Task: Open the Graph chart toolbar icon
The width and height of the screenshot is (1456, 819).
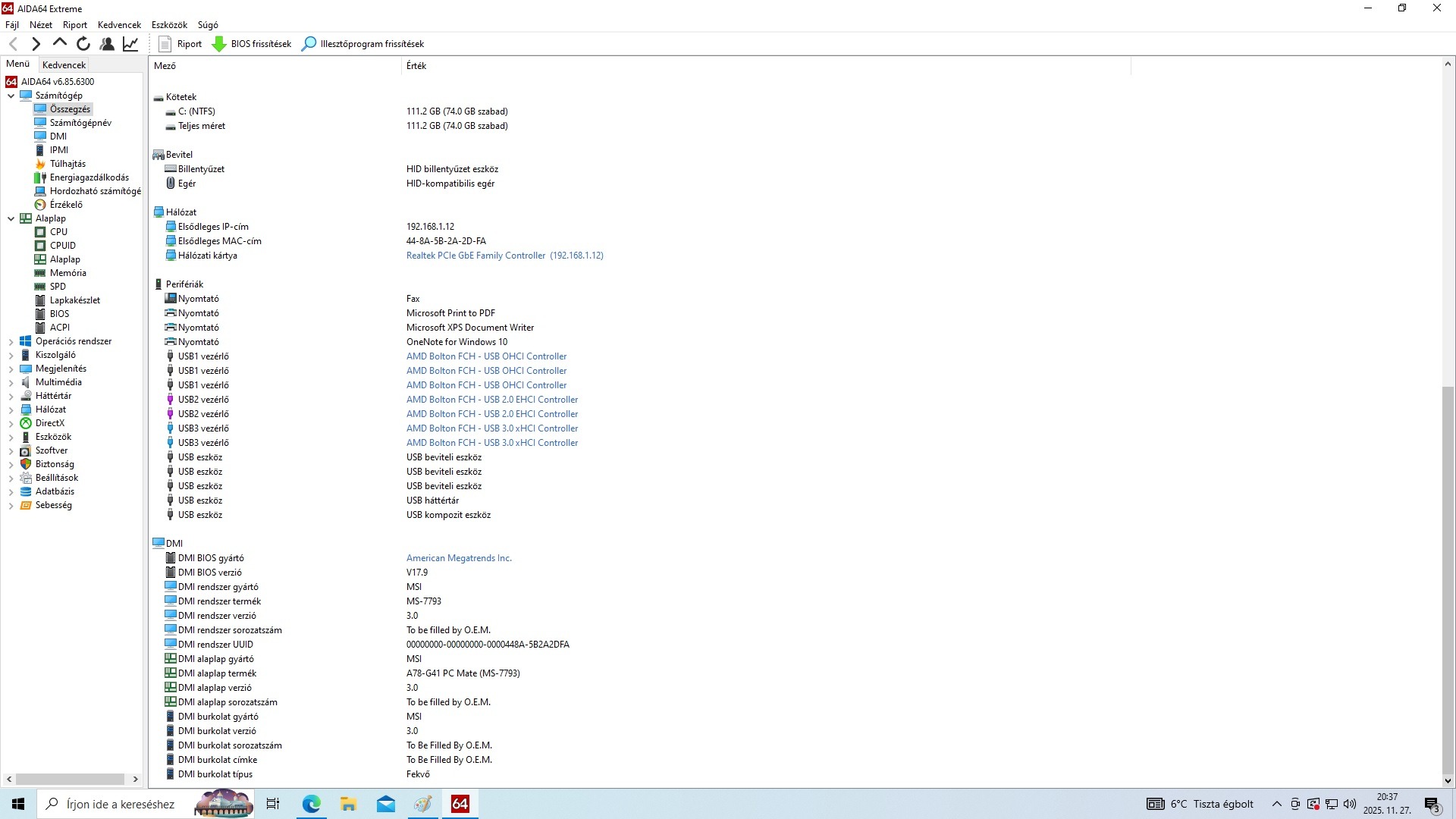Action: click(x=130, y=44)
